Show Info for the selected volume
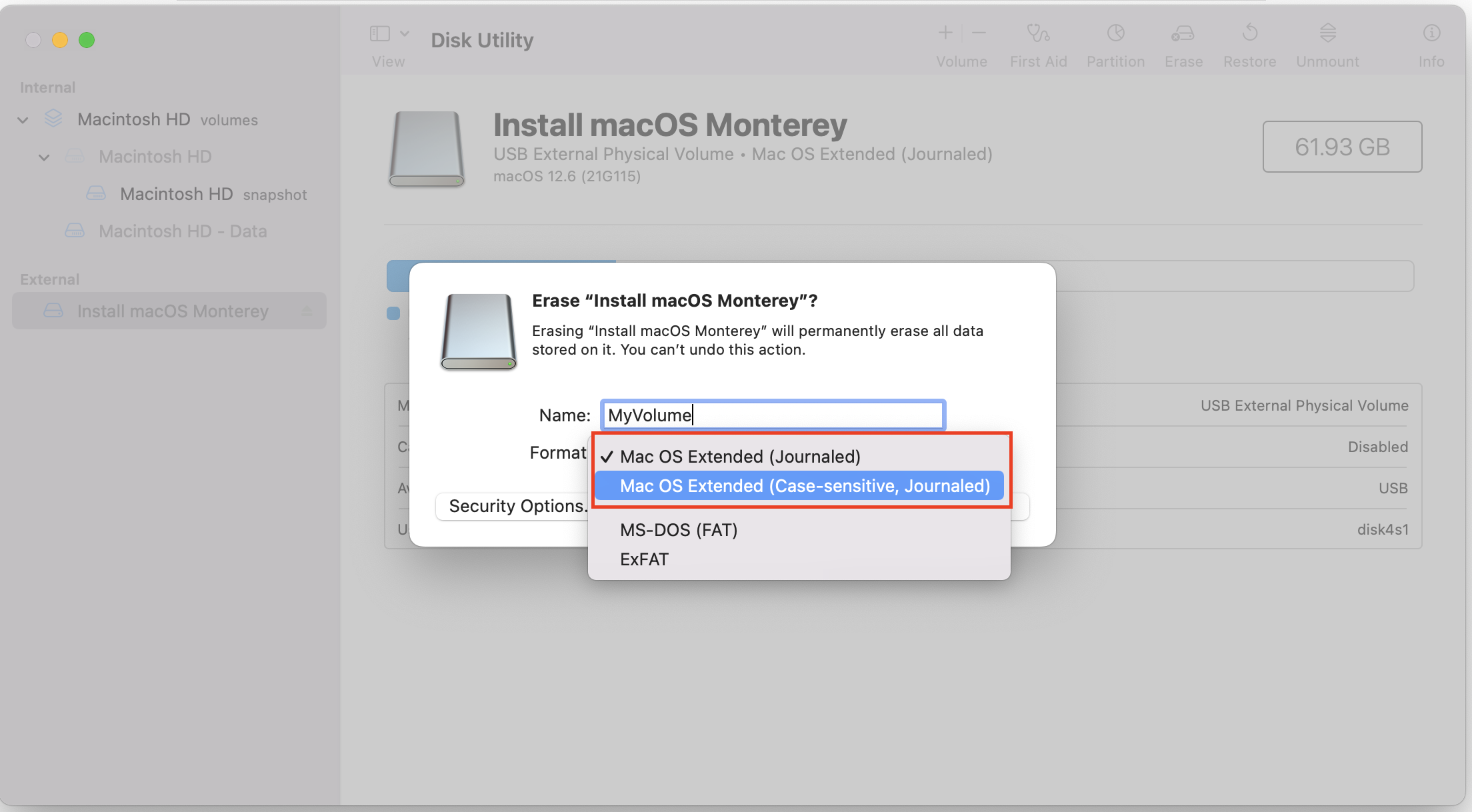 coord(1431,40)
